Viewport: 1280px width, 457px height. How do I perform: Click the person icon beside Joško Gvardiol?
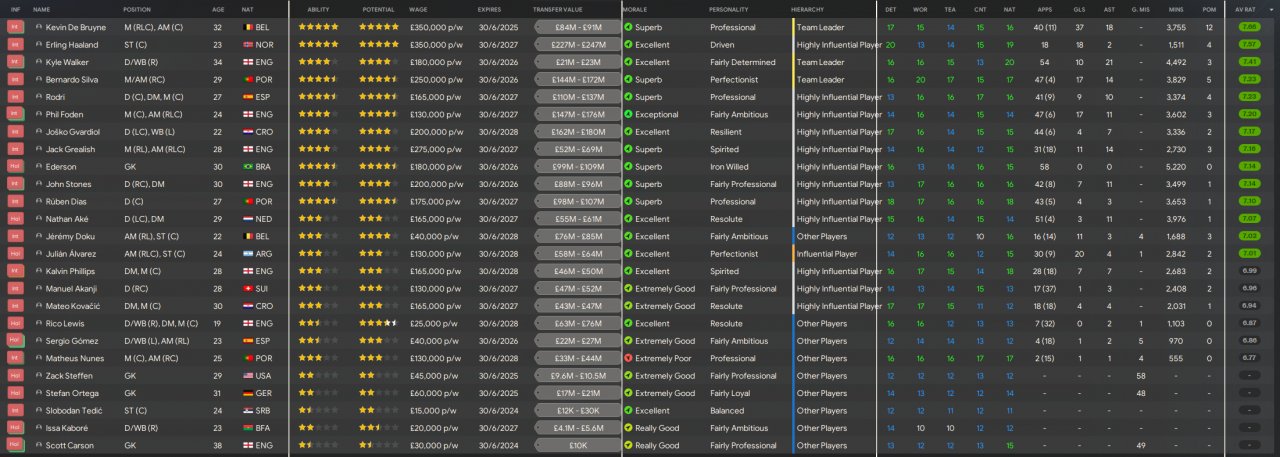38,132
